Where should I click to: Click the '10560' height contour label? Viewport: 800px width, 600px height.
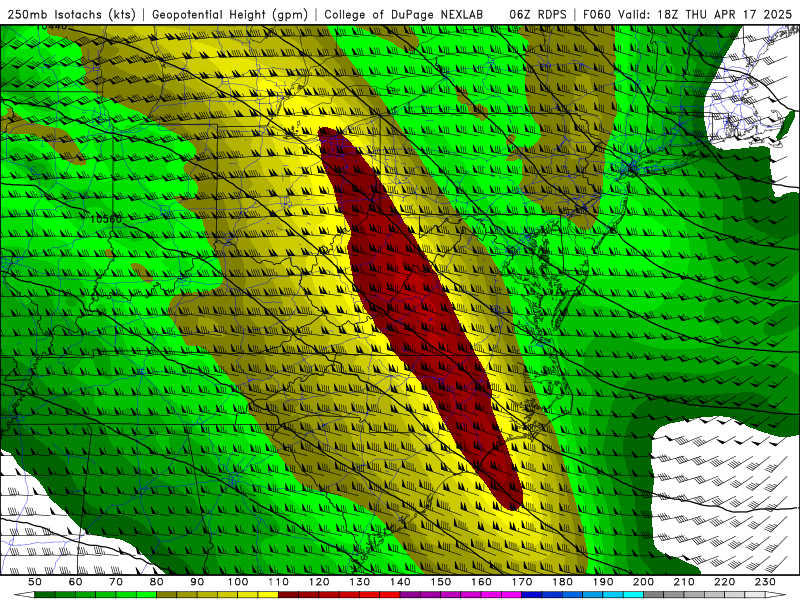point(106,219)
